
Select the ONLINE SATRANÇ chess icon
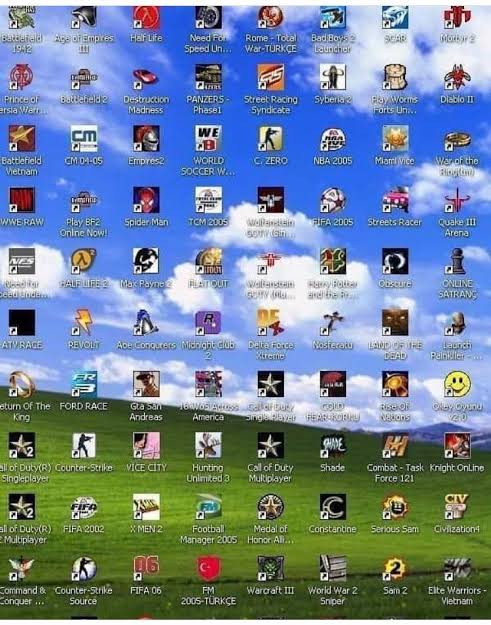tap(457, 261)
